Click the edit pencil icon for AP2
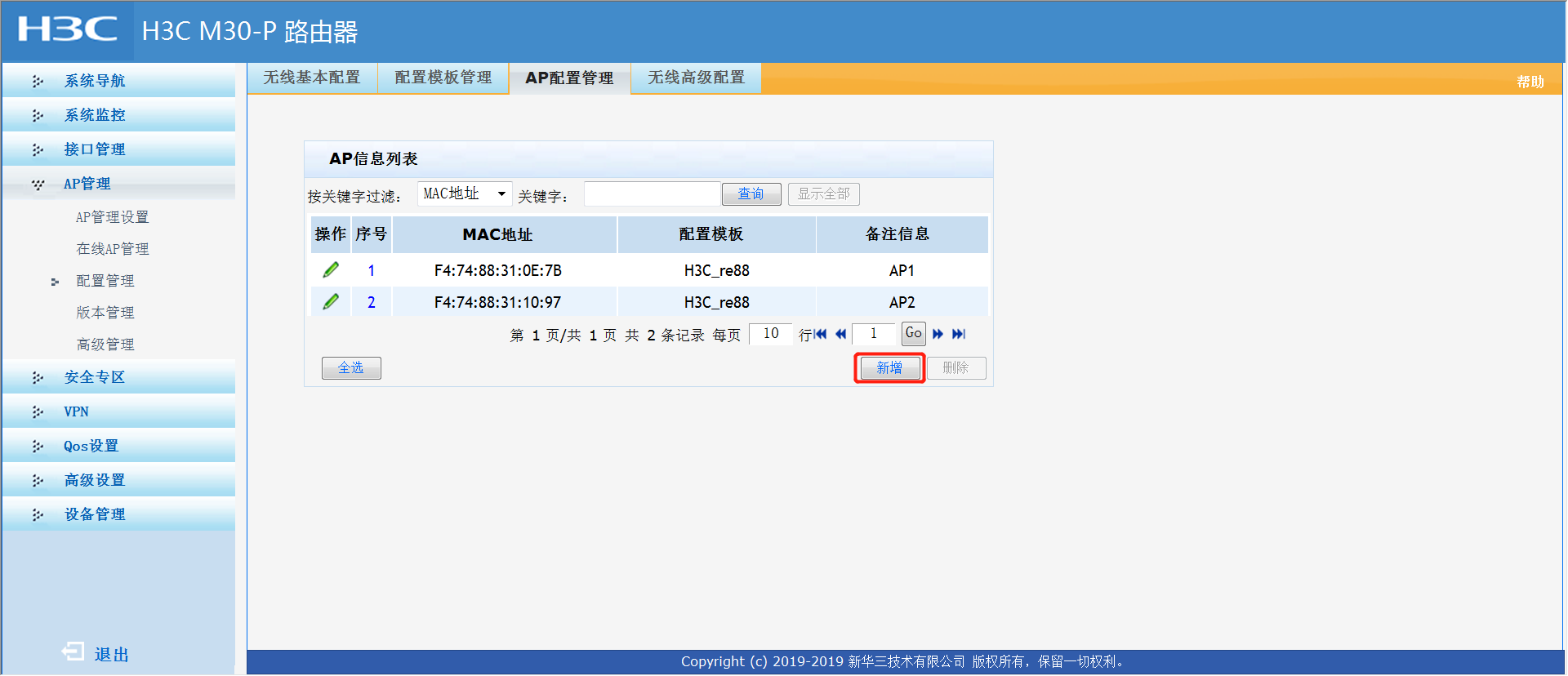The width and height of the screenshot is (1568, 676). [331, 302]
